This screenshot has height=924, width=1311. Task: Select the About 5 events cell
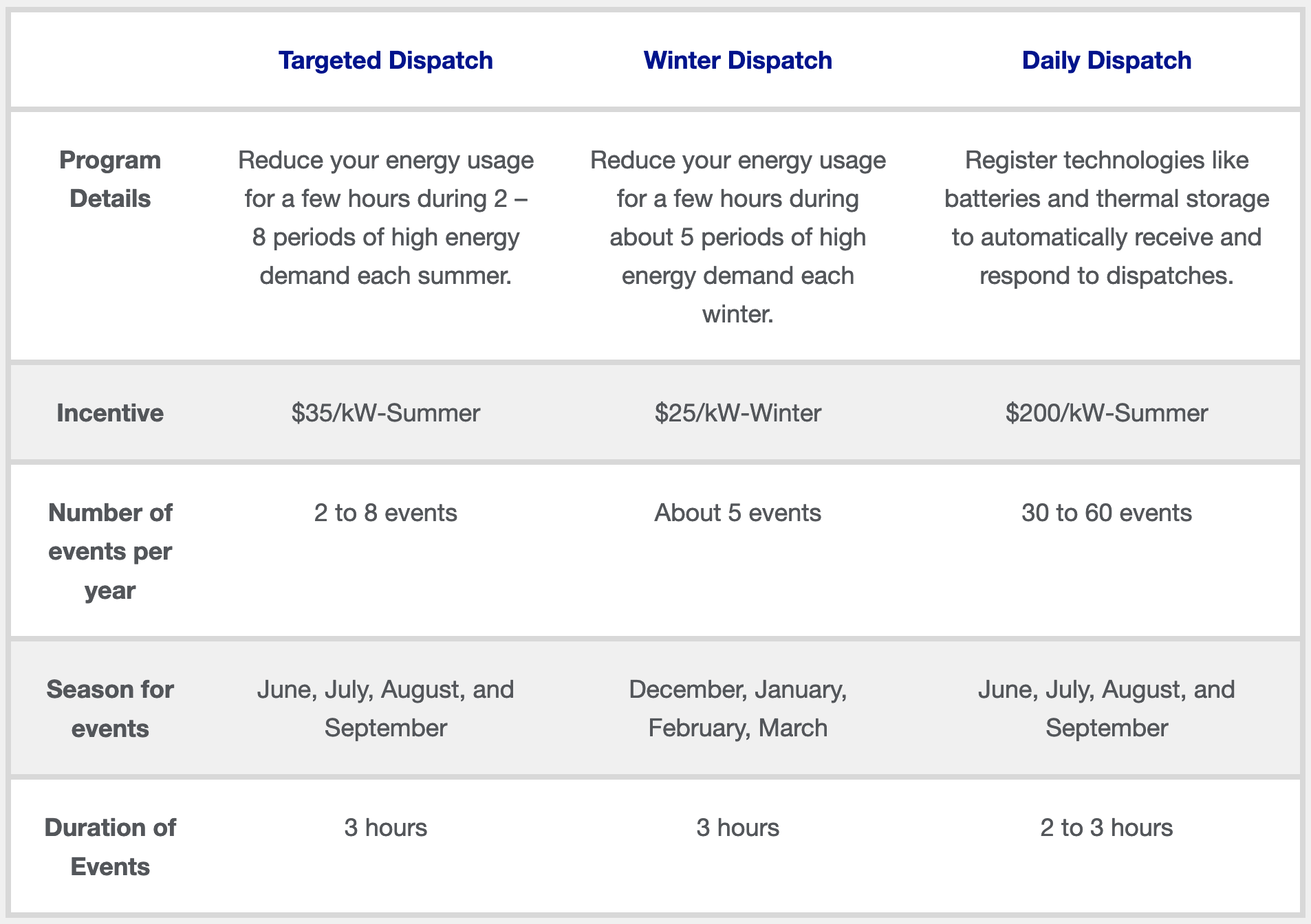point(737,513)
